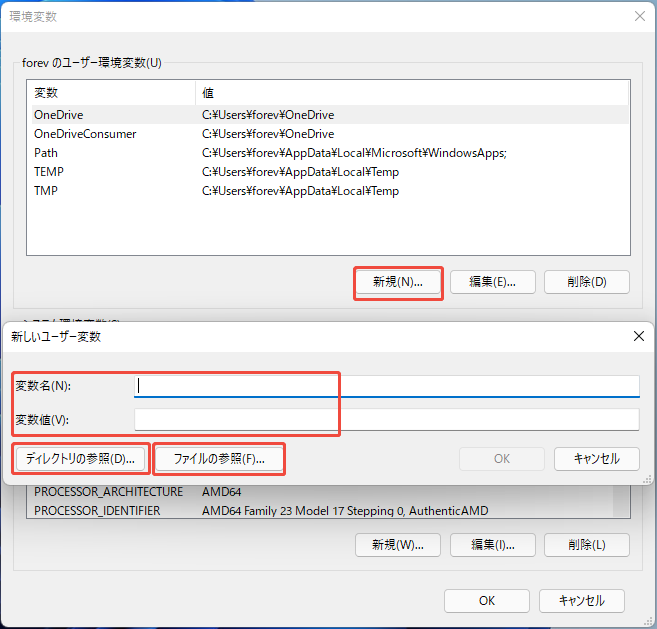This screenshot has width=657, height=629.
Task: Select the OneDriveConsumer variable row
Action: tap(330, 134)
